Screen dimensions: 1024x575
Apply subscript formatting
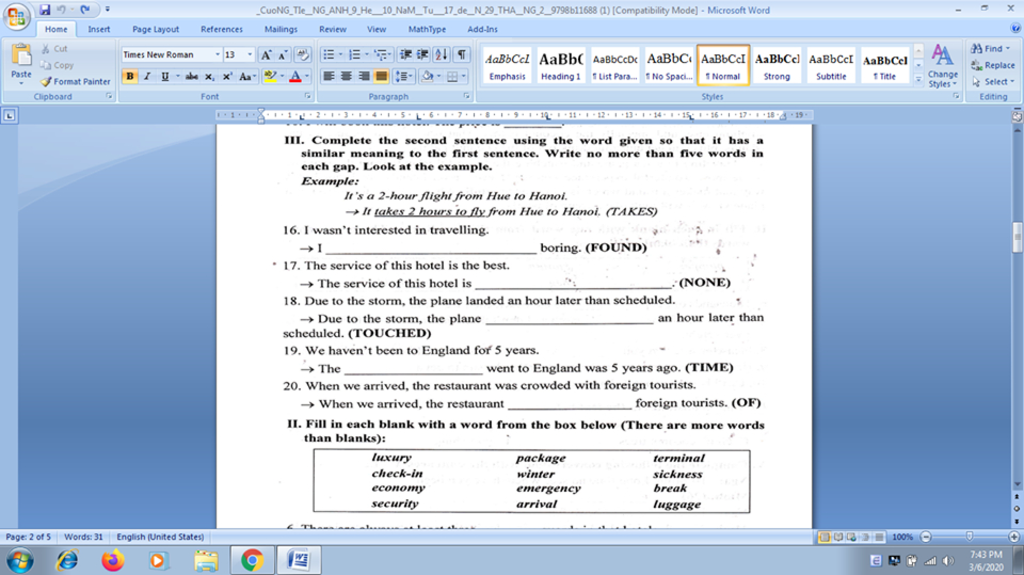(210, 76)
